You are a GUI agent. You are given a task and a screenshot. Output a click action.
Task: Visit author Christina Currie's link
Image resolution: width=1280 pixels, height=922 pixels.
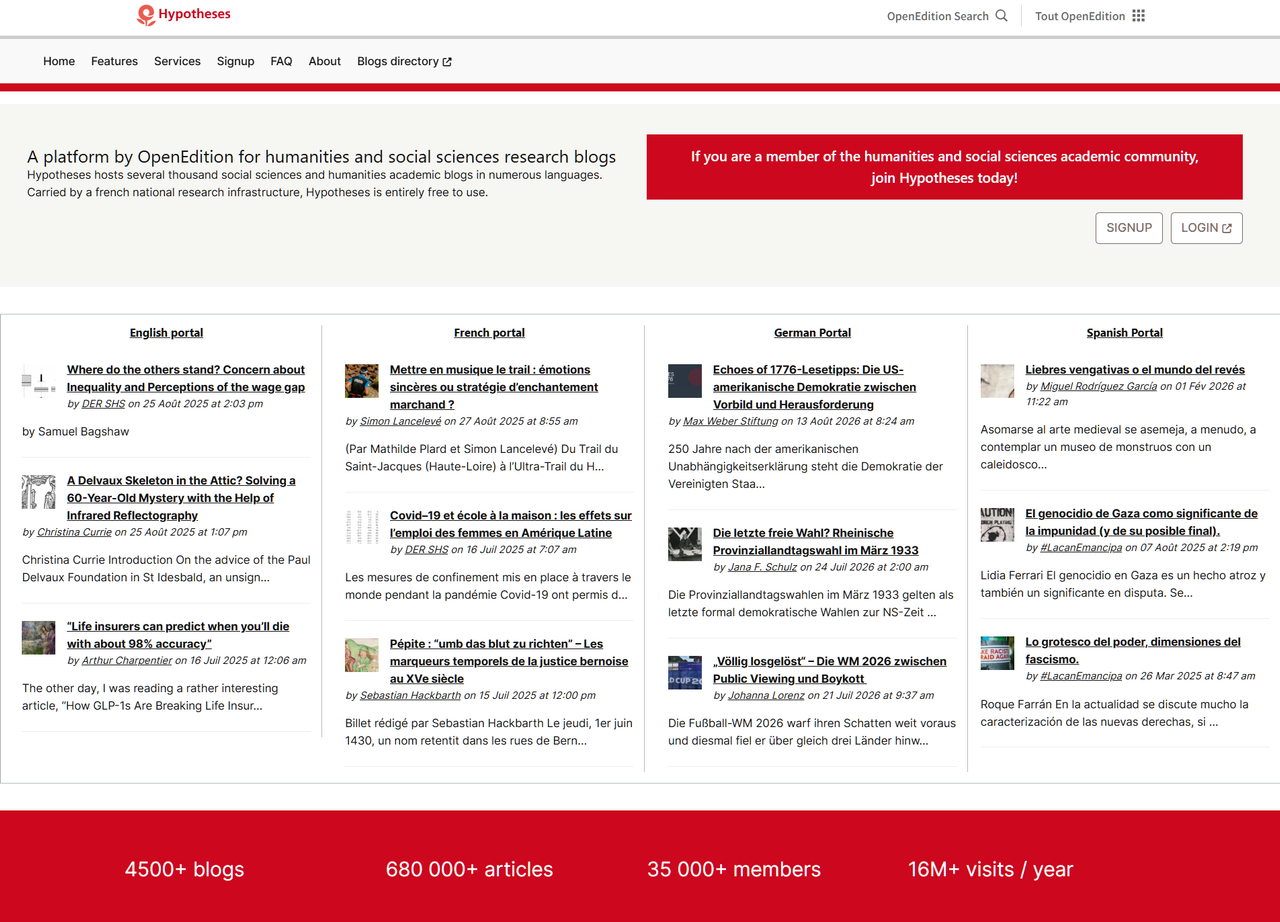(74, 532)
